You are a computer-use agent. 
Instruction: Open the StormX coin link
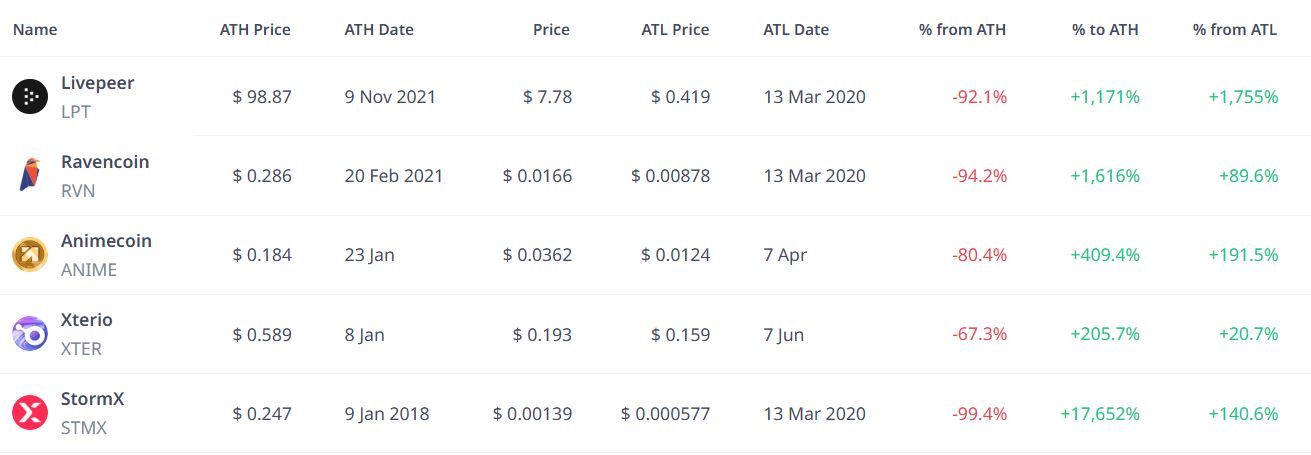coord(92,399)
